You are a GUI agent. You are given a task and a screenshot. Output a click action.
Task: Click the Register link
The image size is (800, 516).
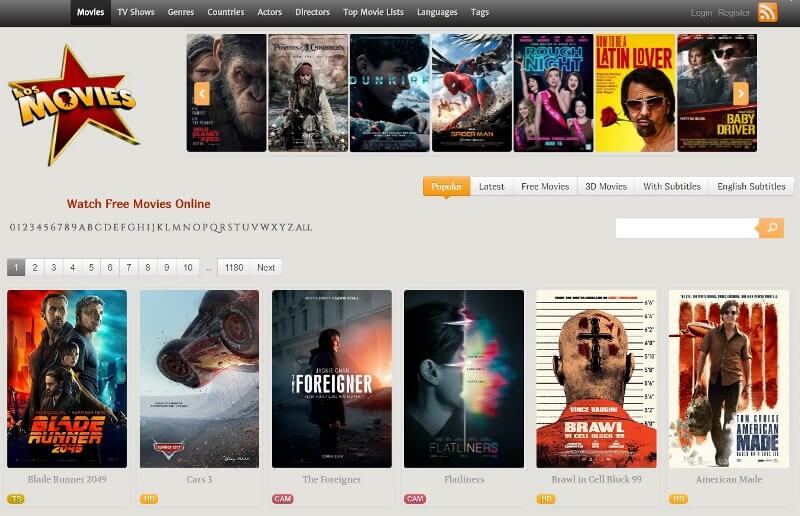point(734,13)
